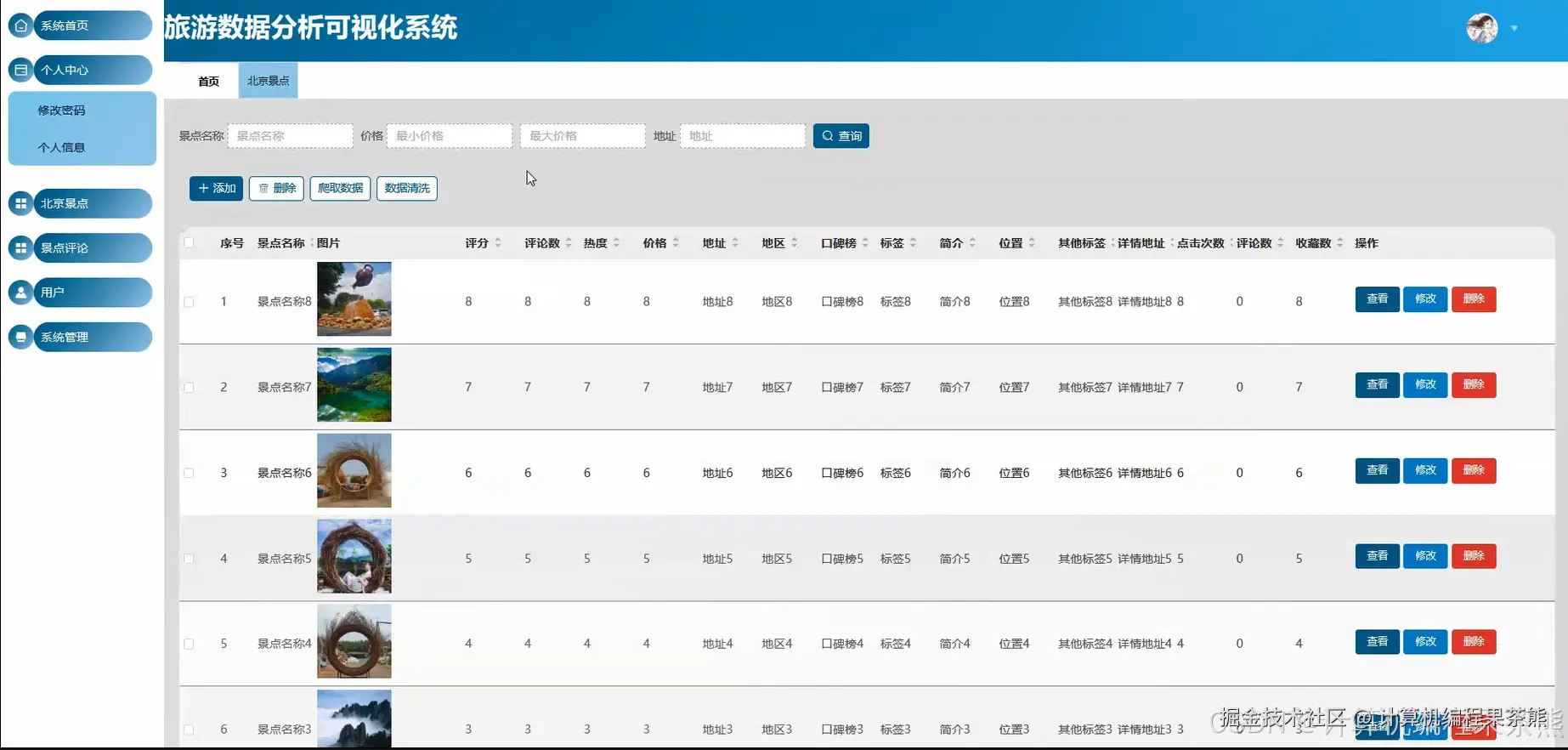Open the lake thumbnail of 景点名称7
This screenshot has height=750, width=1568.
point(354,384)
